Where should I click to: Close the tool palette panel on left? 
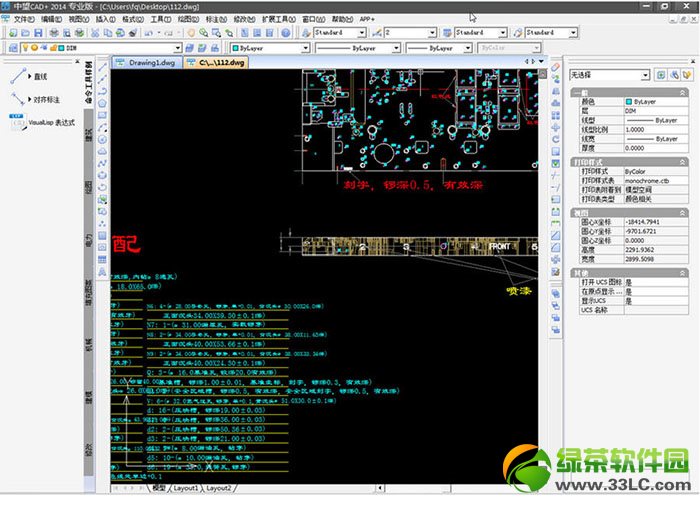pos(77,61)
